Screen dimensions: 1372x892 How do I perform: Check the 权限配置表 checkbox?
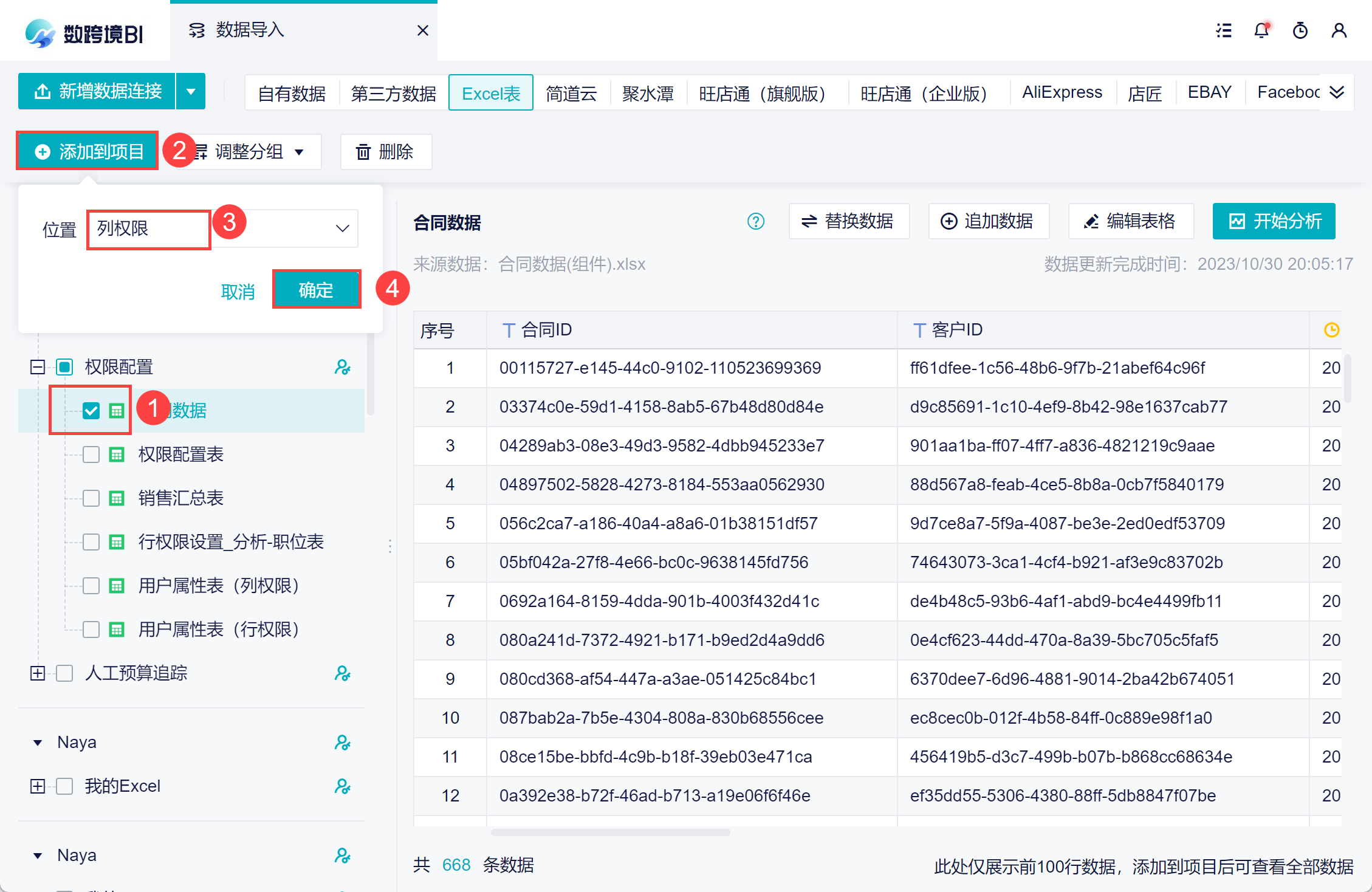coord(91,455)
